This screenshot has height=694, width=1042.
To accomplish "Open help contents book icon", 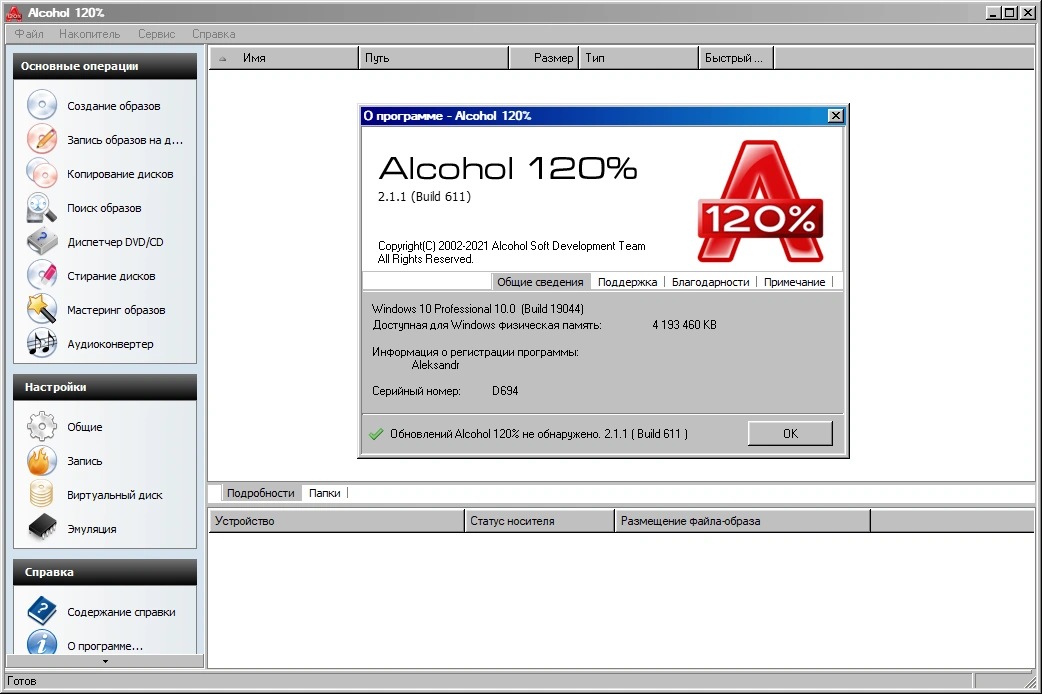I will click(42, 611).
